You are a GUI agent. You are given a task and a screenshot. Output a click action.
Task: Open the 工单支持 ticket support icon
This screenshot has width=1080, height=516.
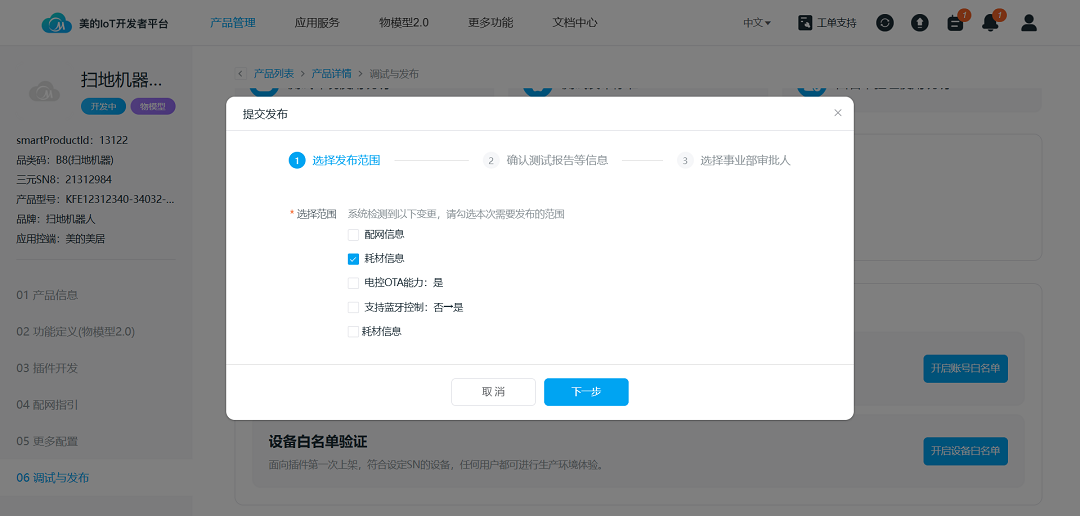805,22
